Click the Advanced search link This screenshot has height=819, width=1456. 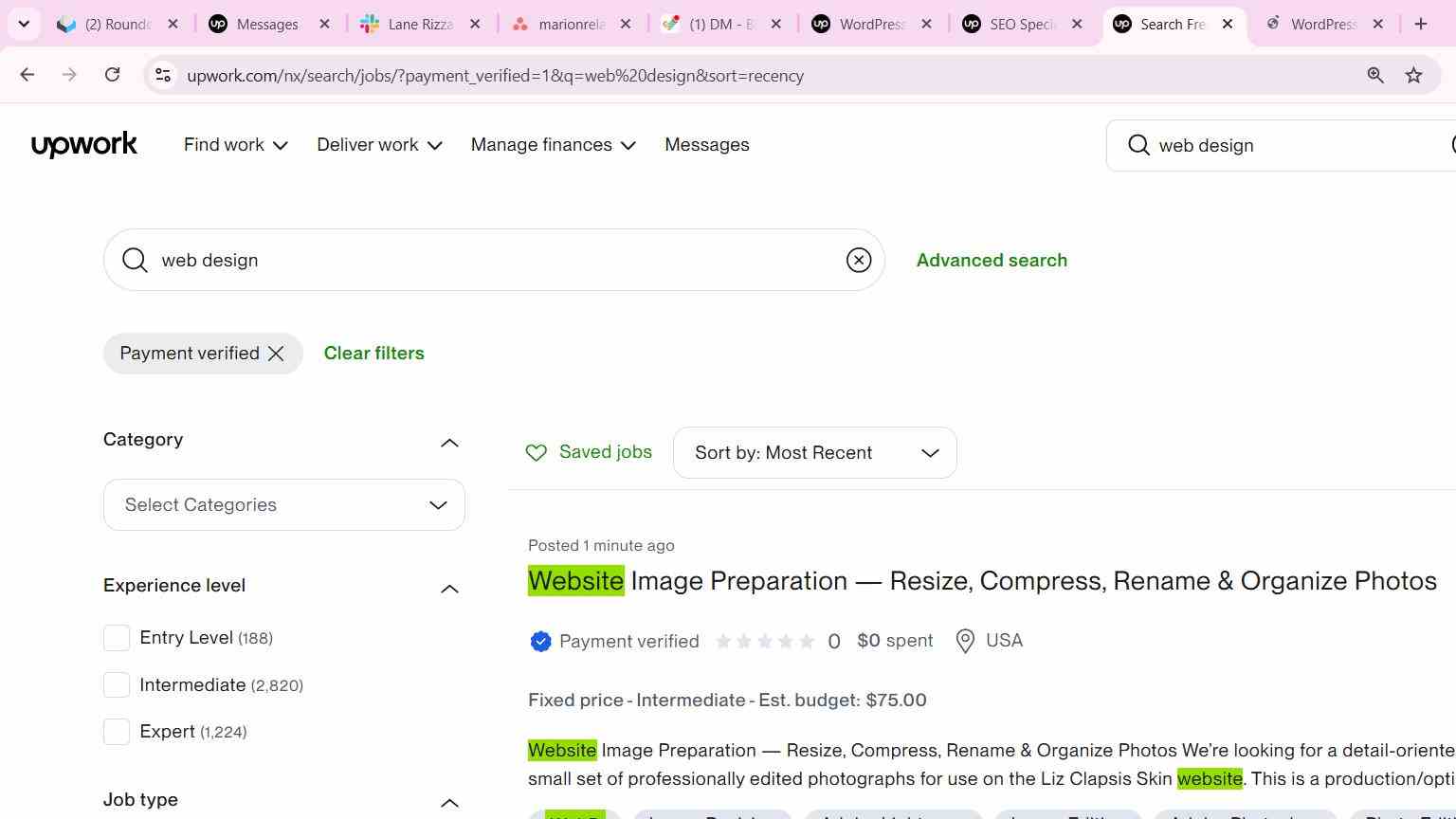pos(992,260)
